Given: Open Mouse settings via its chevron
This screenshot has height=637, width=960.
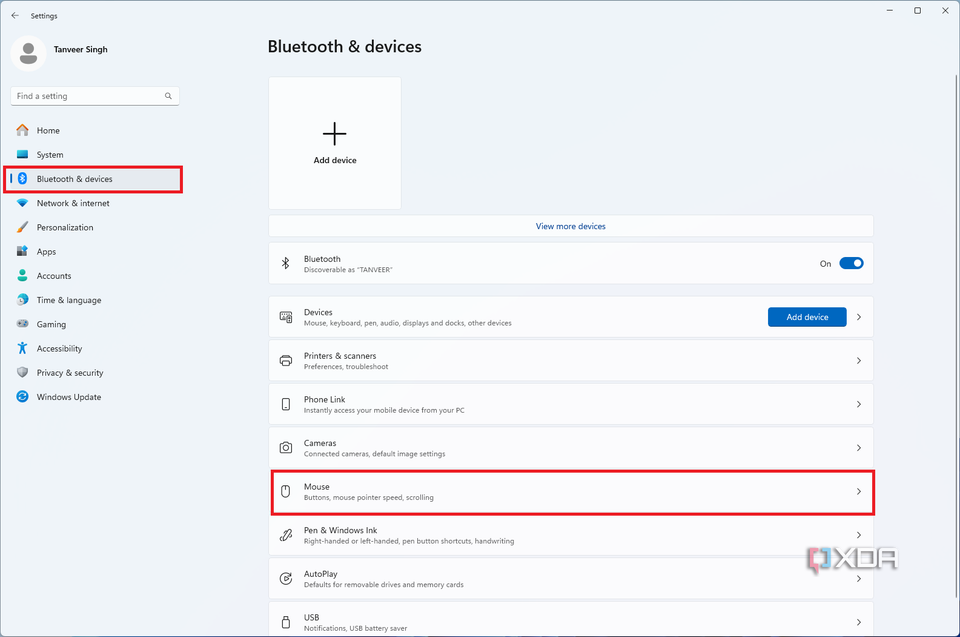Looking at the screenshot, I should pyautogui.click(x=859, y=491).
